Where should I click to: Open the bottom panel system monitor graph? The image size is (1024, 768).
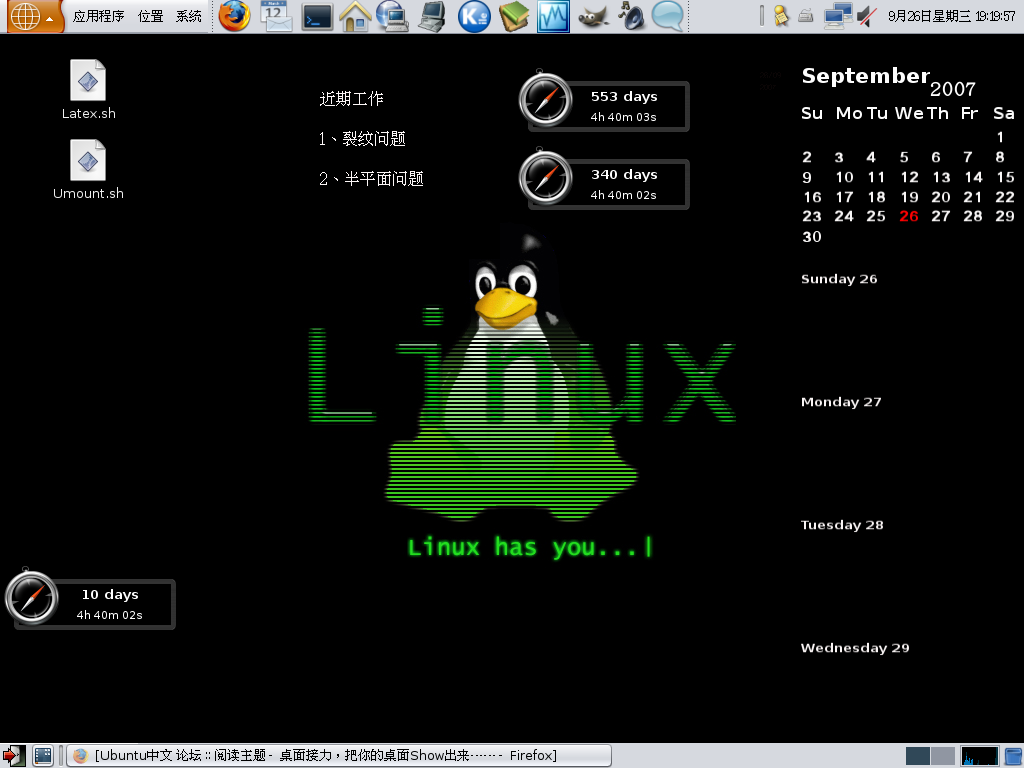point(980,756)
